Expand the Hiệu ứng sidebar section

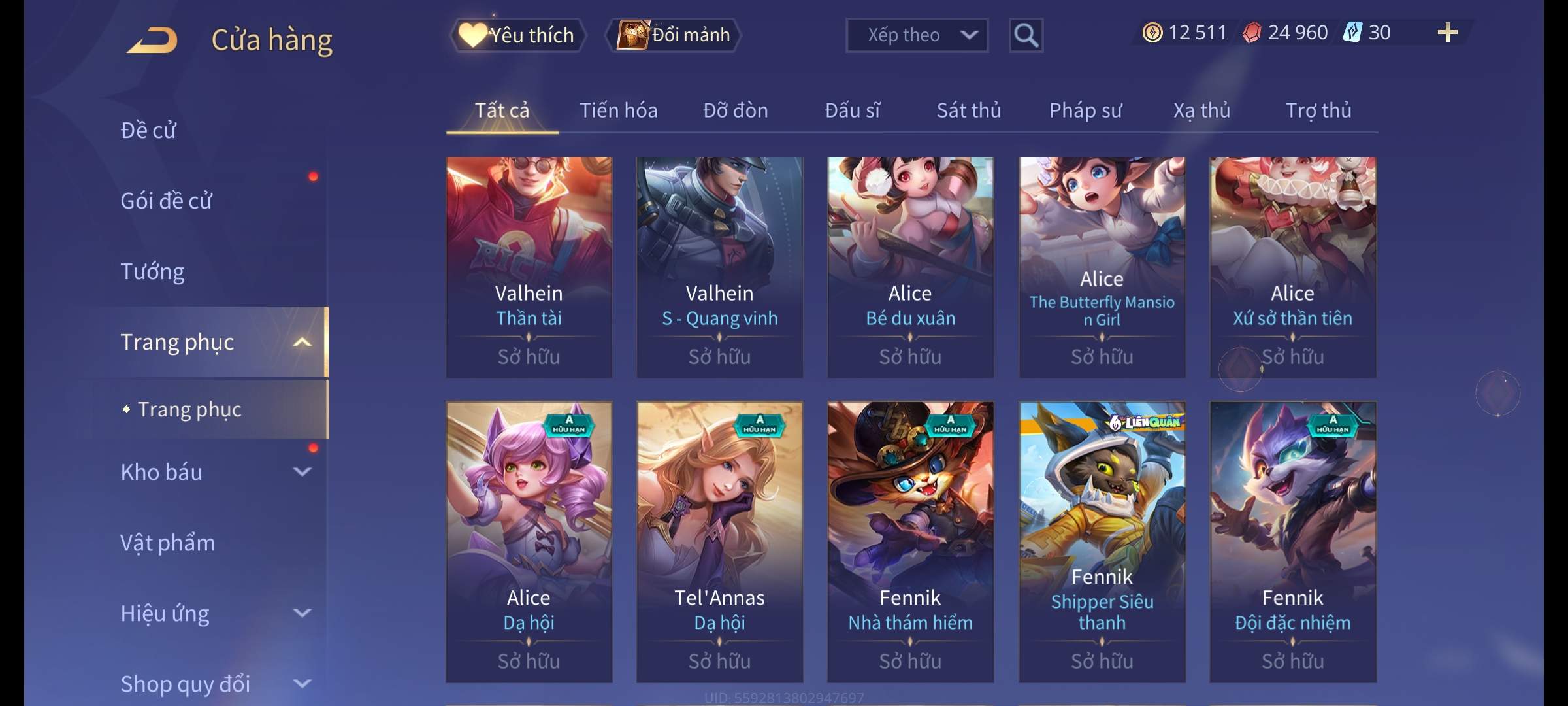[302, 613]
